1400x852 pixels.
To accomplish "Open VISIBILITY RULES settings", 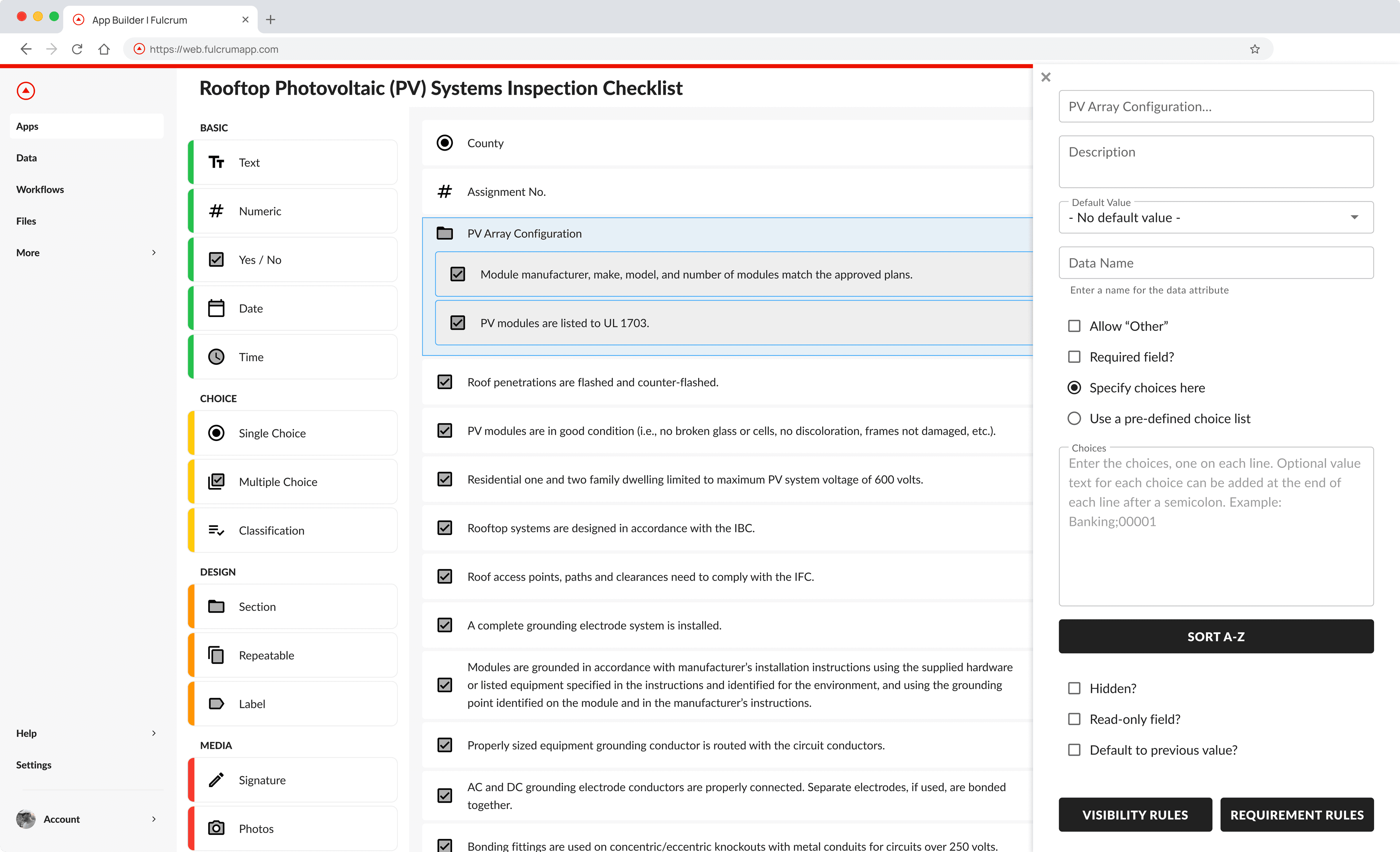I will 1135,814.
